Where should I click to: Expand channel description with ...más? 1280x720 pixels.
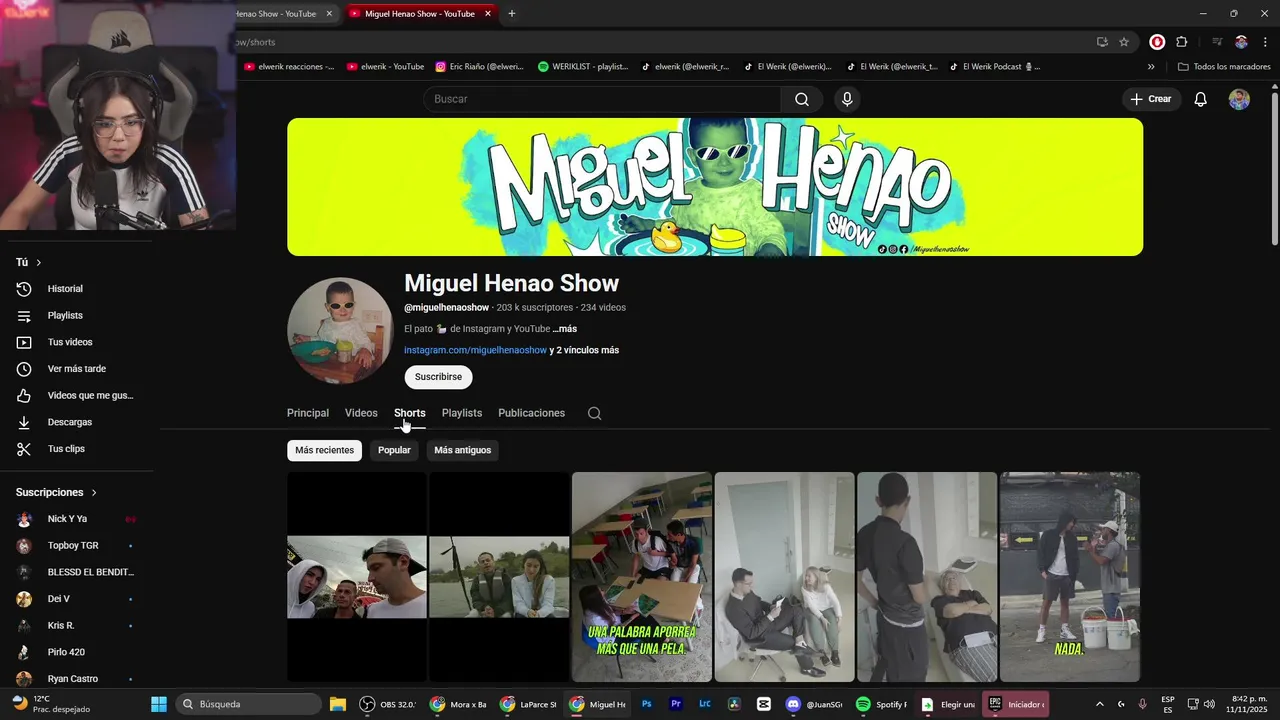coord(565,329)
